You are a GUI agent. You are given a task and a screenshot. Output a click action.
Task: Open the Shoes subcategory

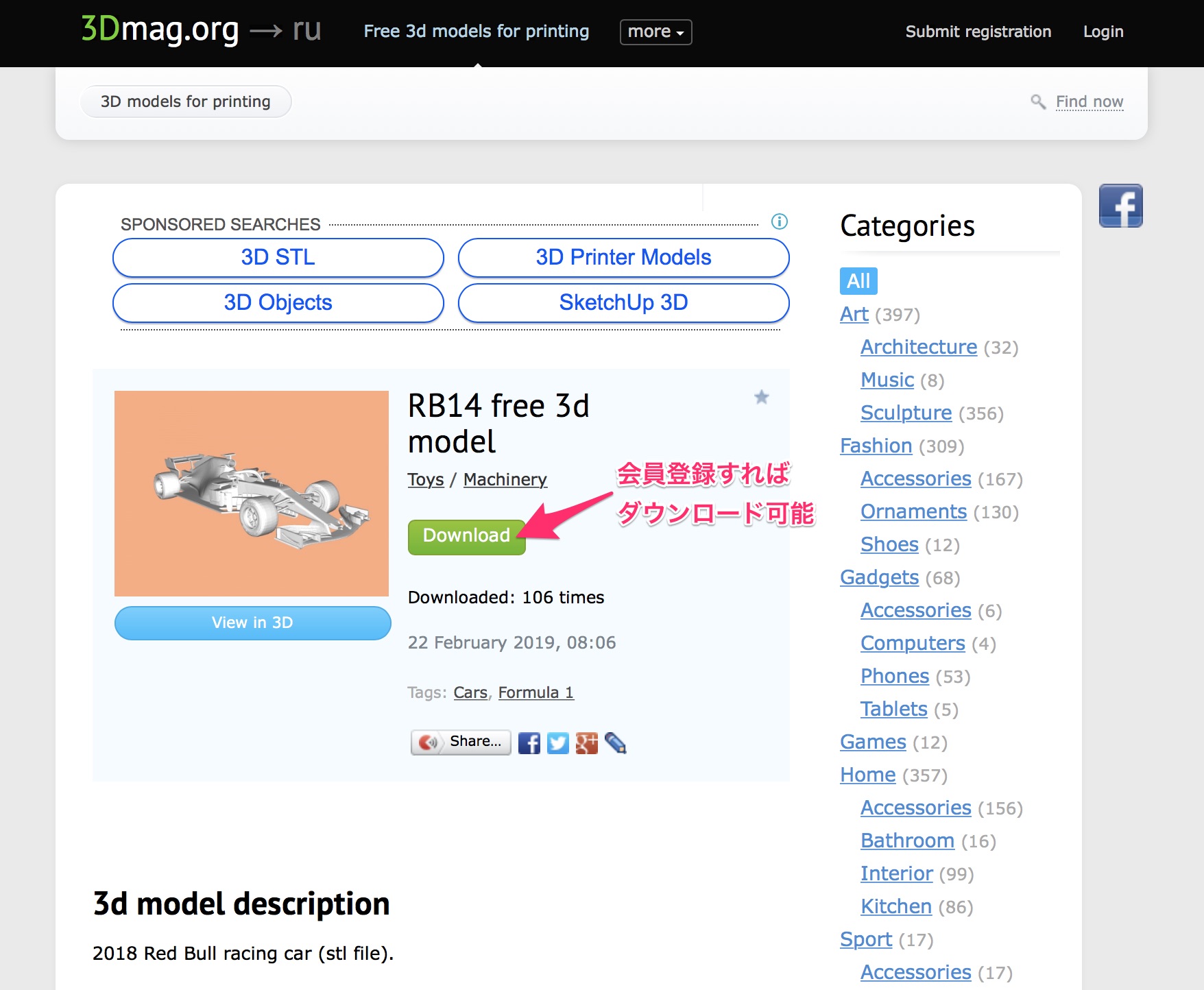point(889,544)
